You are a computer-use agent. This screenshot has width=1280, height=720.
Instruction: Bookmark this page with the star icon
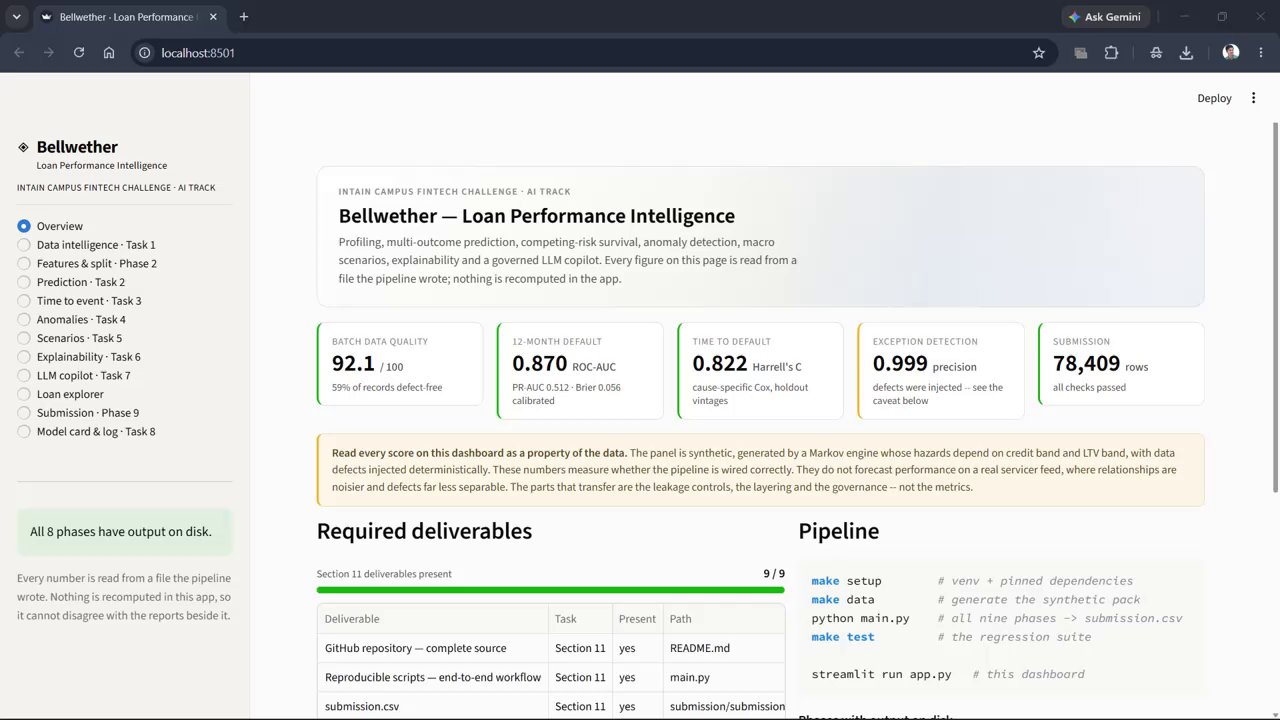pos(1039,53)
